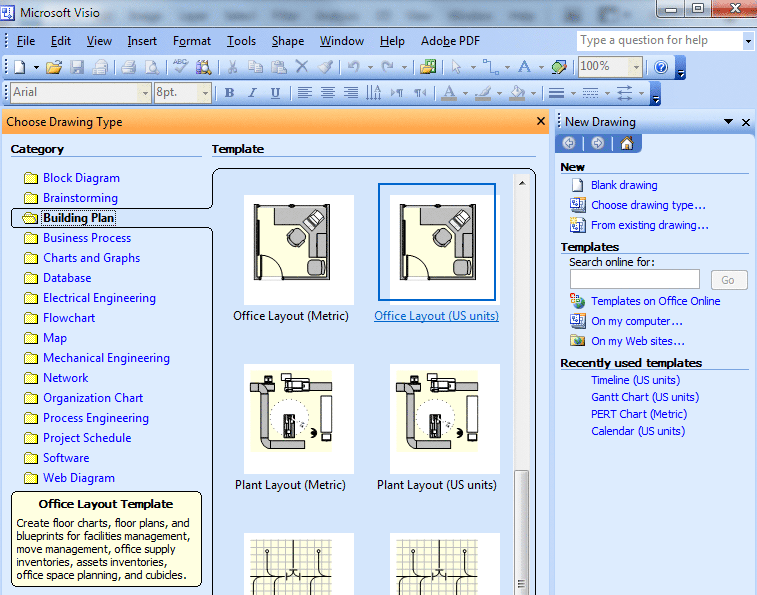Image resolution: width=757 pixels, height=595 pixels.
Task: Toggle Align Center text alignment
Action: pyautogui.click(x=328, y=93)
